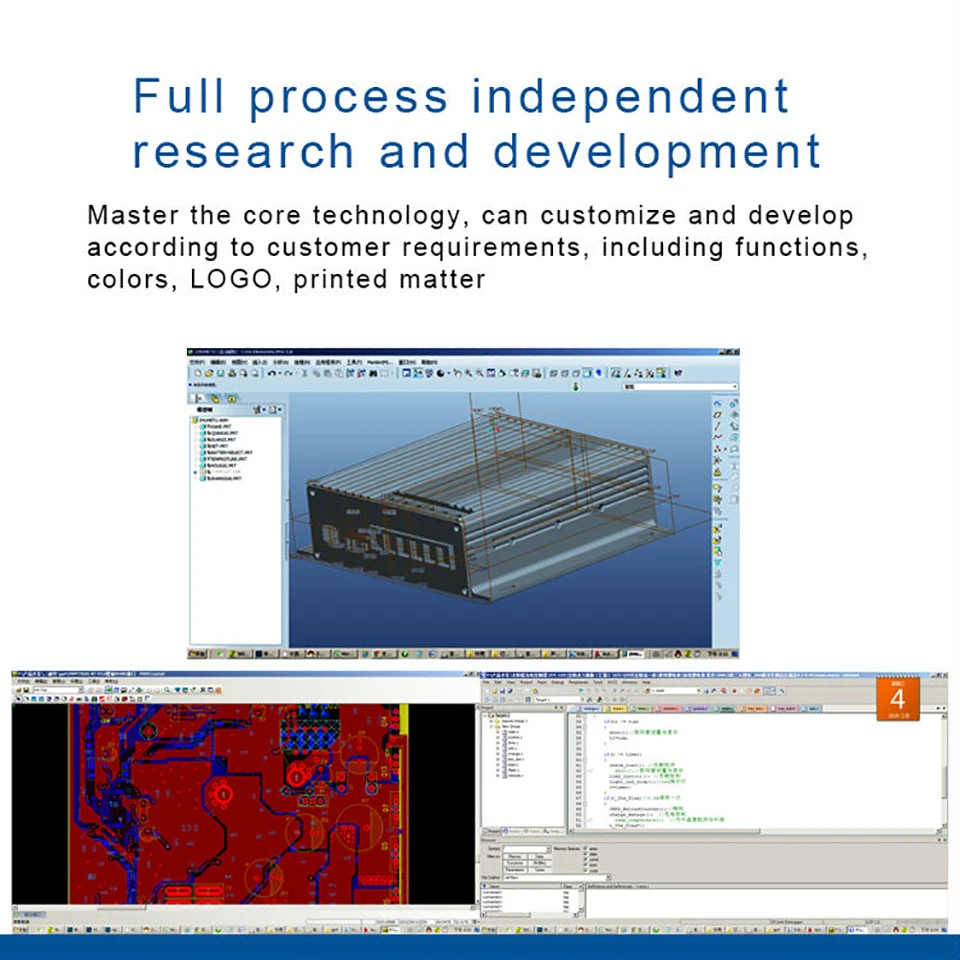This screenshot has height=960, width=960.
Task: Click red breakpoint dot in Keil toolbar
Action: tap(735, 691)
